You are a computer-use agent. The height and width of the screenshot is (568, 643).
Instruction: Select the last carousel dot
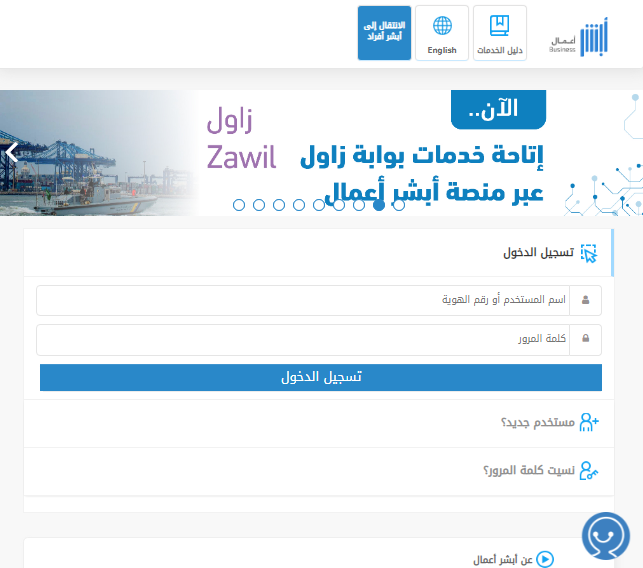[399, 205]
